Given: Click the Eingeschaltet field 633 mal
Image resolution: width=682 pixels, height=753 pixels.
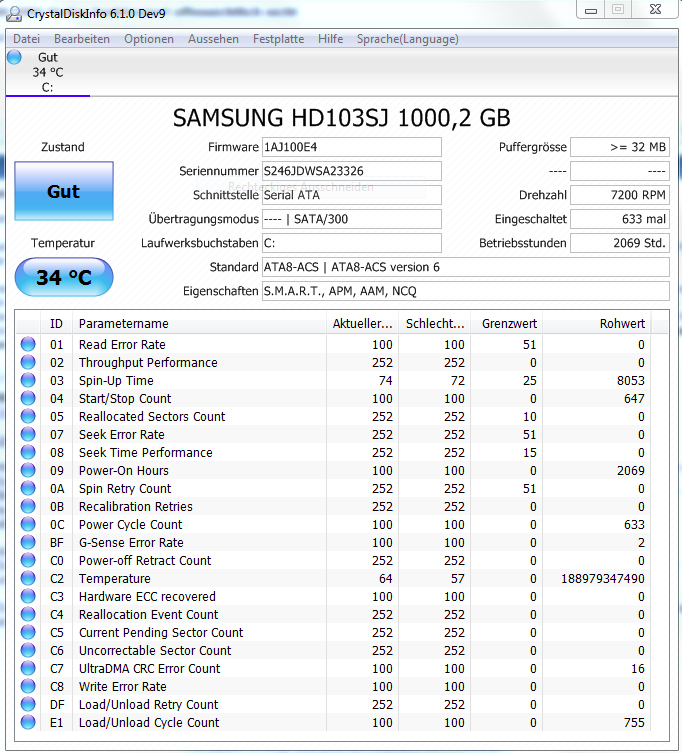Looking at the screenshot, I should pyautogui.click(x=620, y=219).
